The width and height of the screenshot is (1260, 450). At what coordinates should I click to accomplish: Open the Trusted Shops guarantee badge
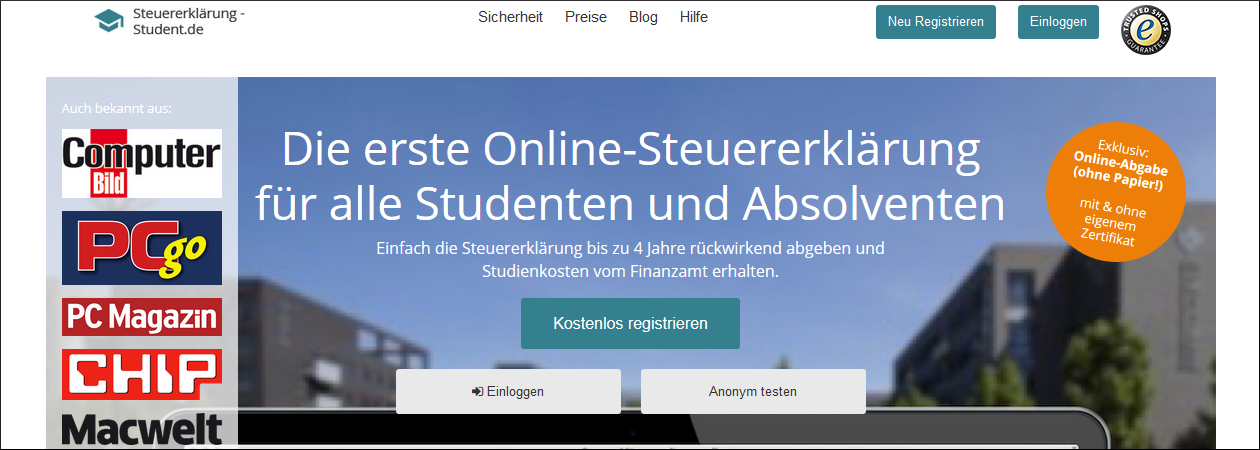click(1146, 29)
